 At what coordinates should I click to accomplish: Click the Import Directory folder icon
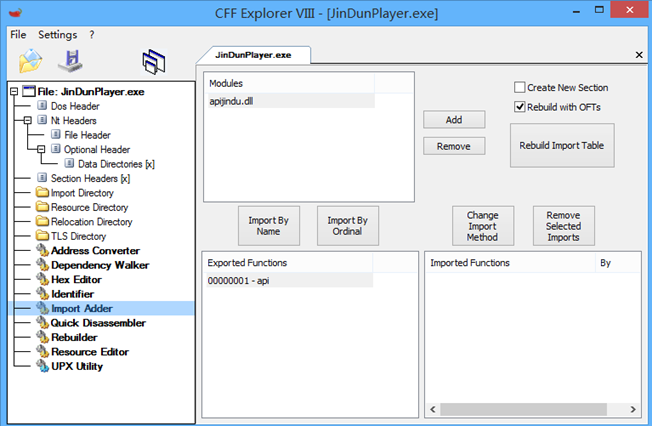pyautogui.click(x=42, y=192)
